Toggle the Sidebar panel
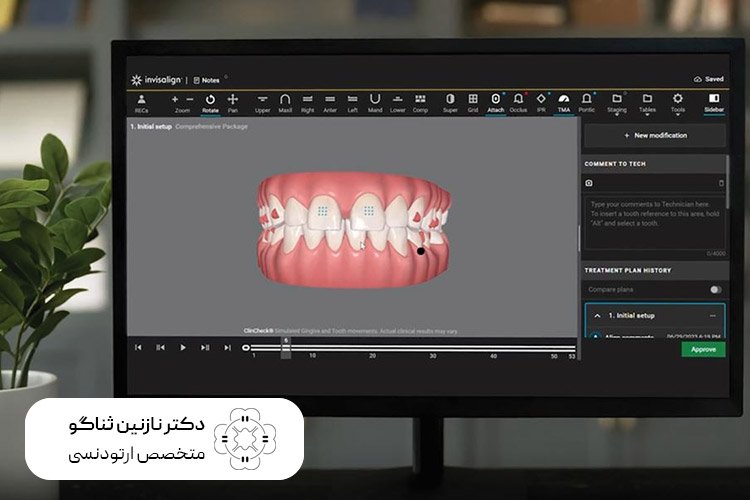Screen dimensions: 750x500 714,103
